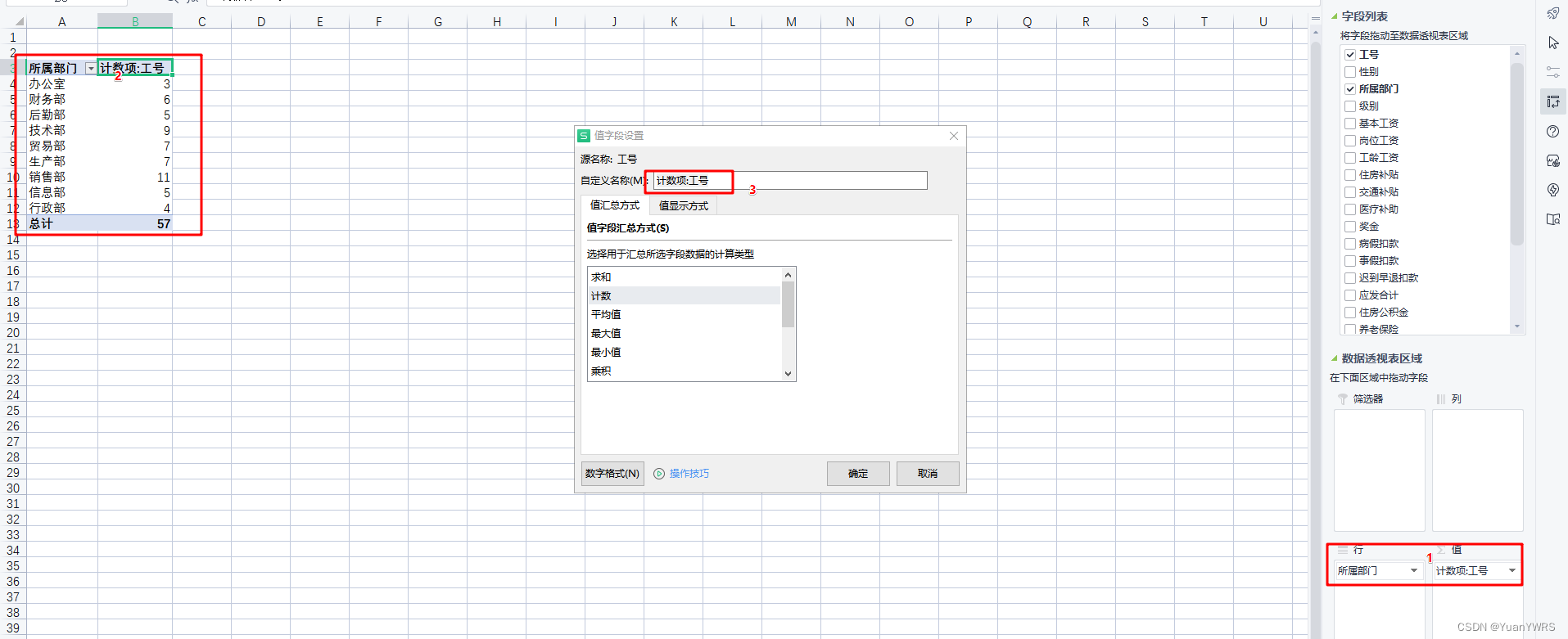
Task: Select 最小值 in summary type list
Action: (684, 353)
